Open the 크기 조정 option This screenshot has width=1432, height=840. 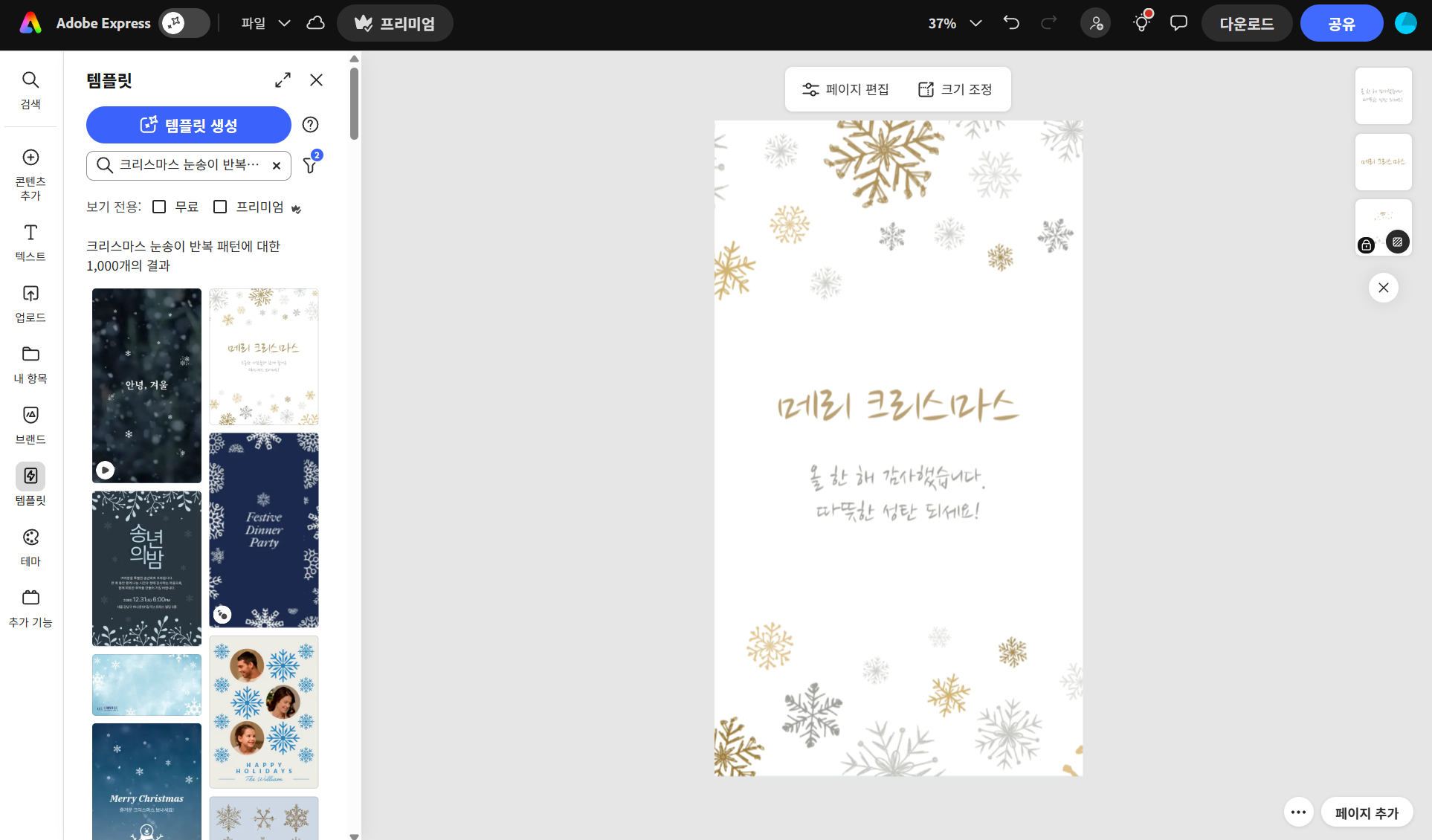coord(955,89)
